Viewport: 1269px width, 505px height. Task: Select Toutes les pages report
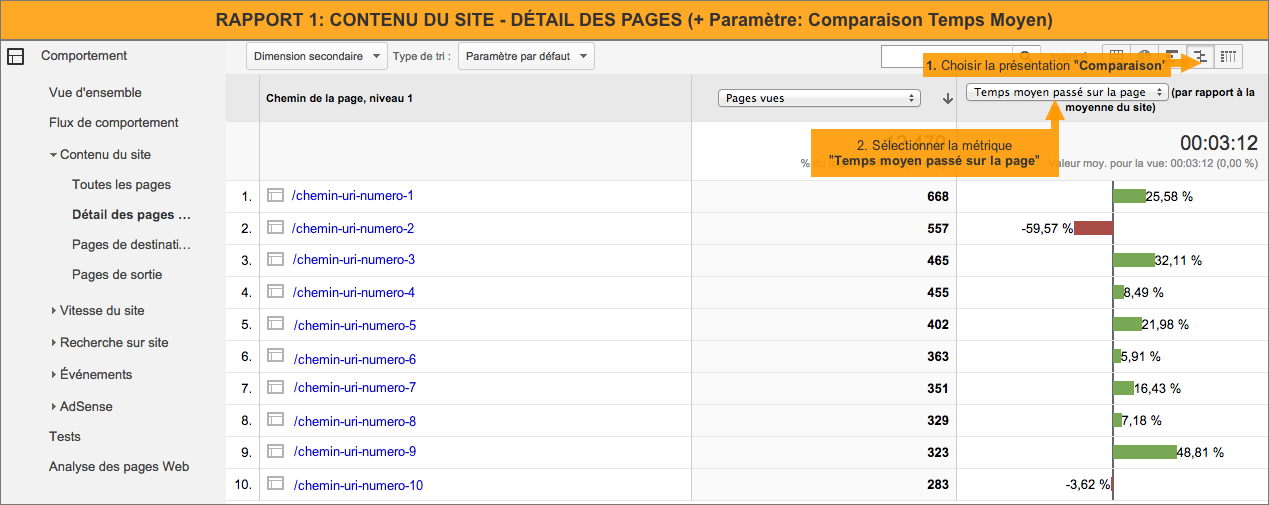pyautogui.click(x=121, y=185)
